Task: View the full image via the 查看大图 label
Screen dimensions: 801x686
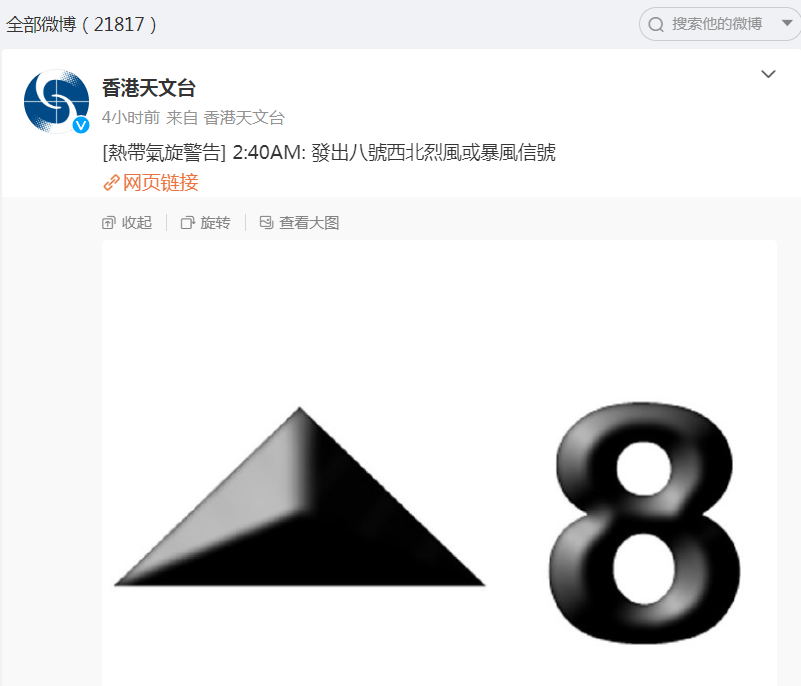Action: 309,223
